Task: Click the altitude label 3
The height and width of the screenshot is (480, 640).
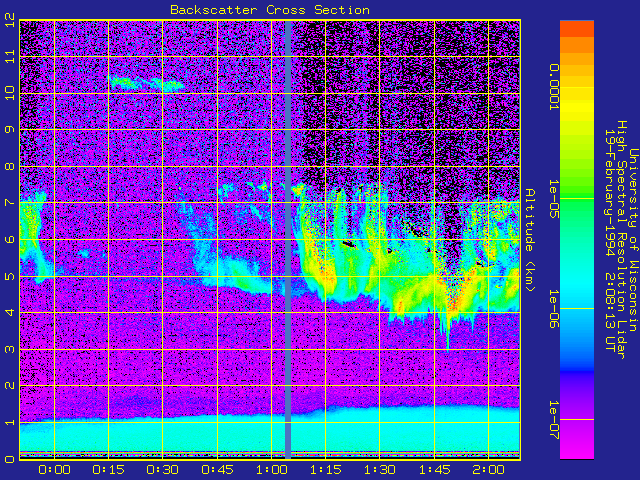Action: tap(10, 349)
